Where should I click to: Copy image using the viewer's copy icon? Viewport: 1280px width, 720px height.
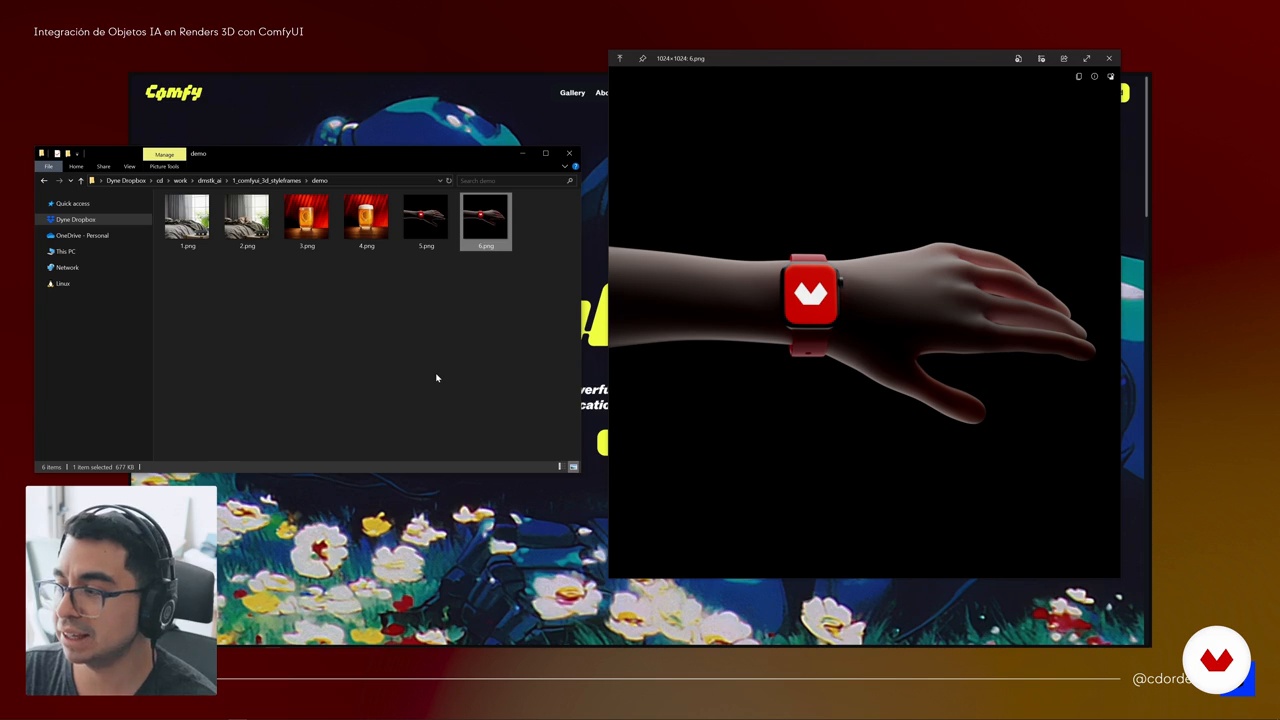point(1078,77)
